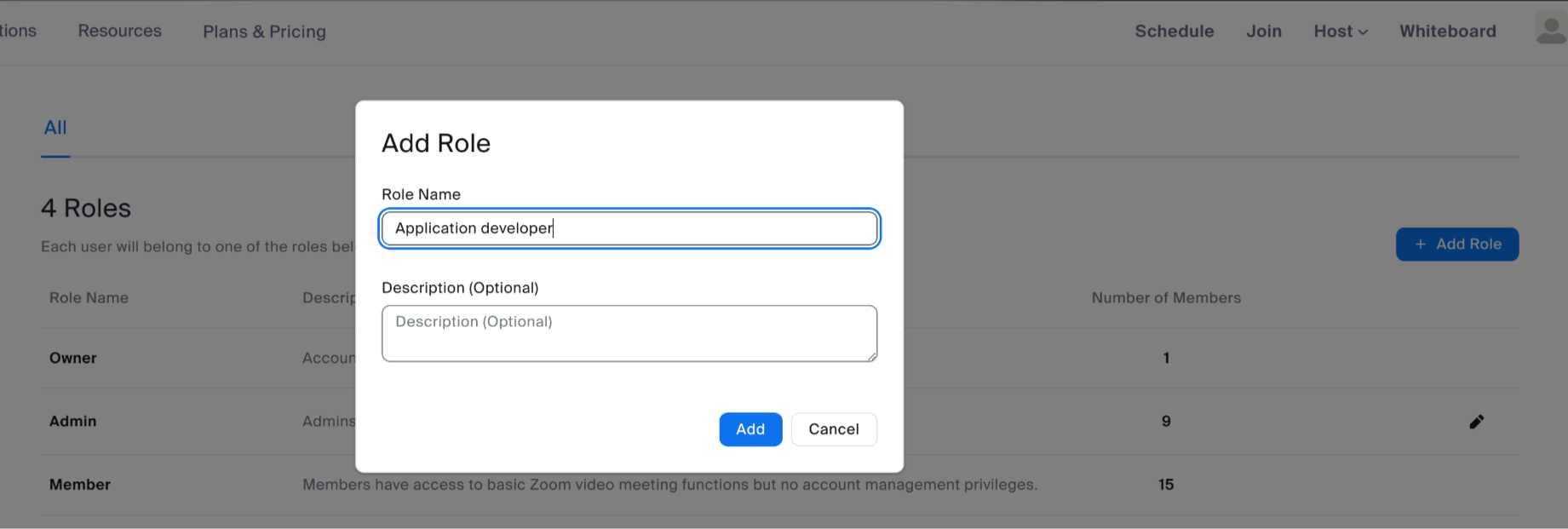1568x529 pixels.
Task: Click the Number of Members column header
Action: (x=1166, y=298)
